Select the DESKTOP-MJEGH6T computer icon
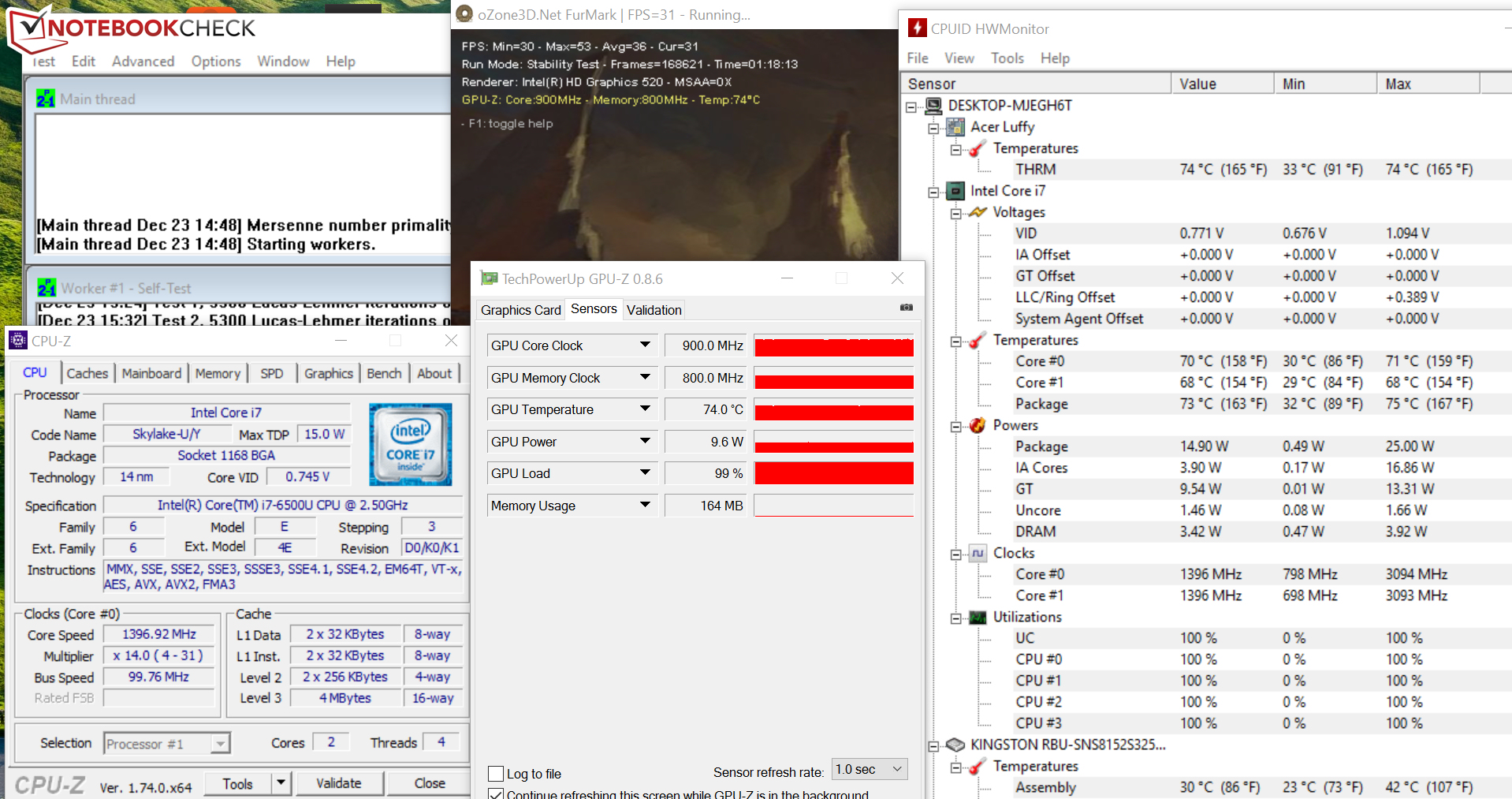Screen dimensions: 1512x799 tap(933, 106)
